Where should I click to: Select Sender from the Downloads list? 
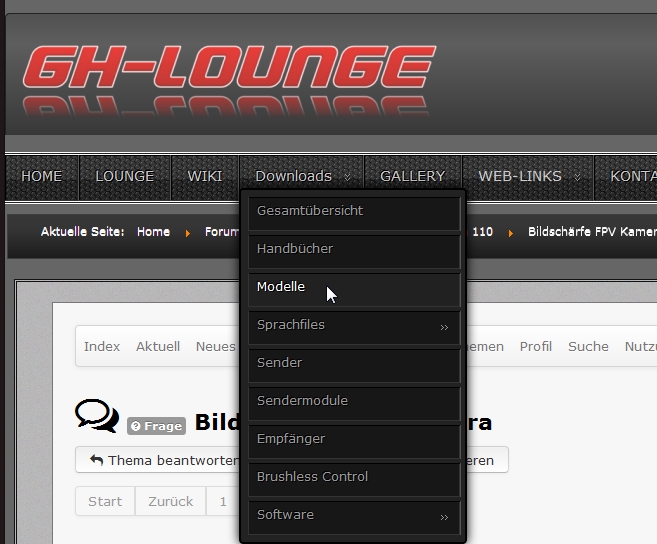tap(279, 363)
